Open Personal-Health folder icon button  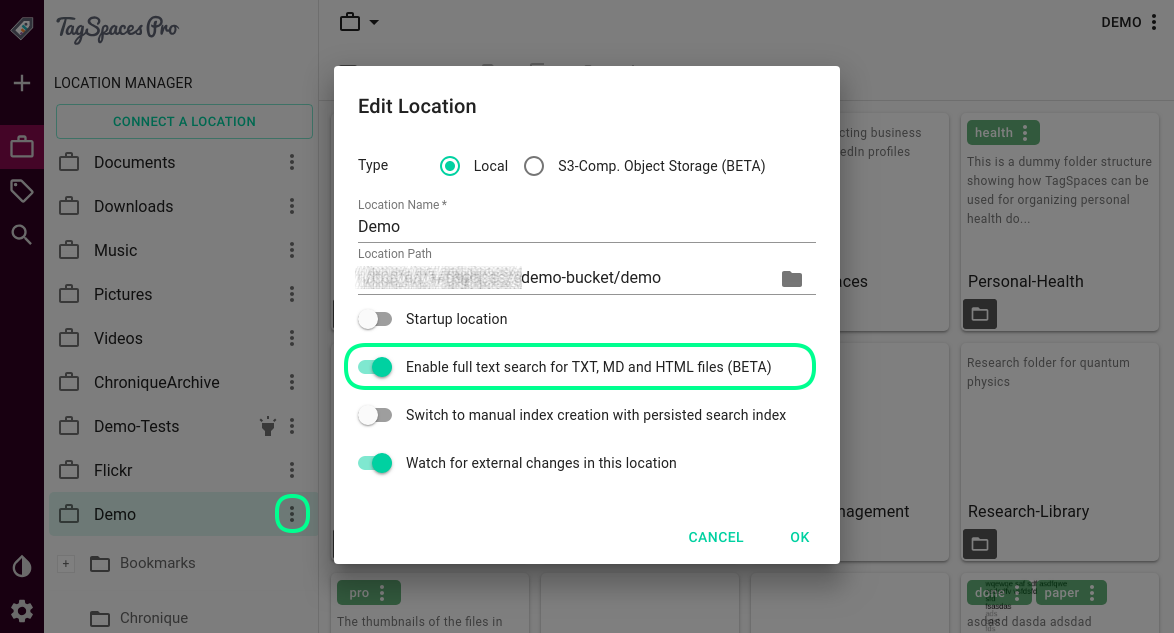click(x=979, y=314)
